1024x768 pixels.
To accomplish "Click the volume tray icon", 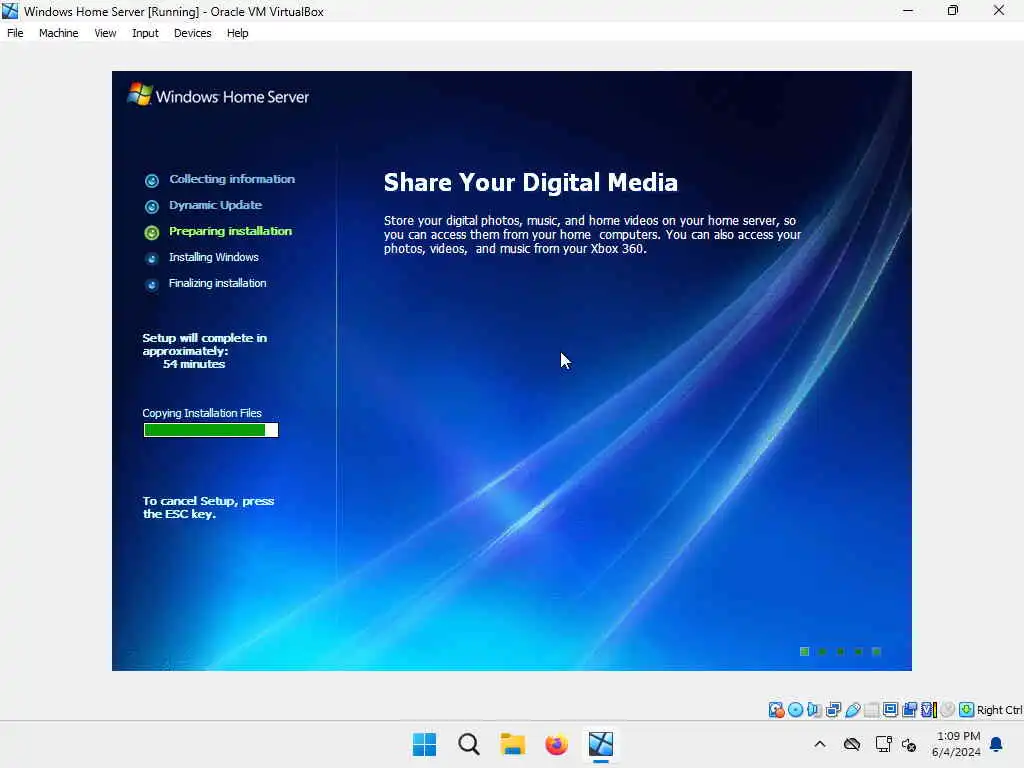I will 909,744.
